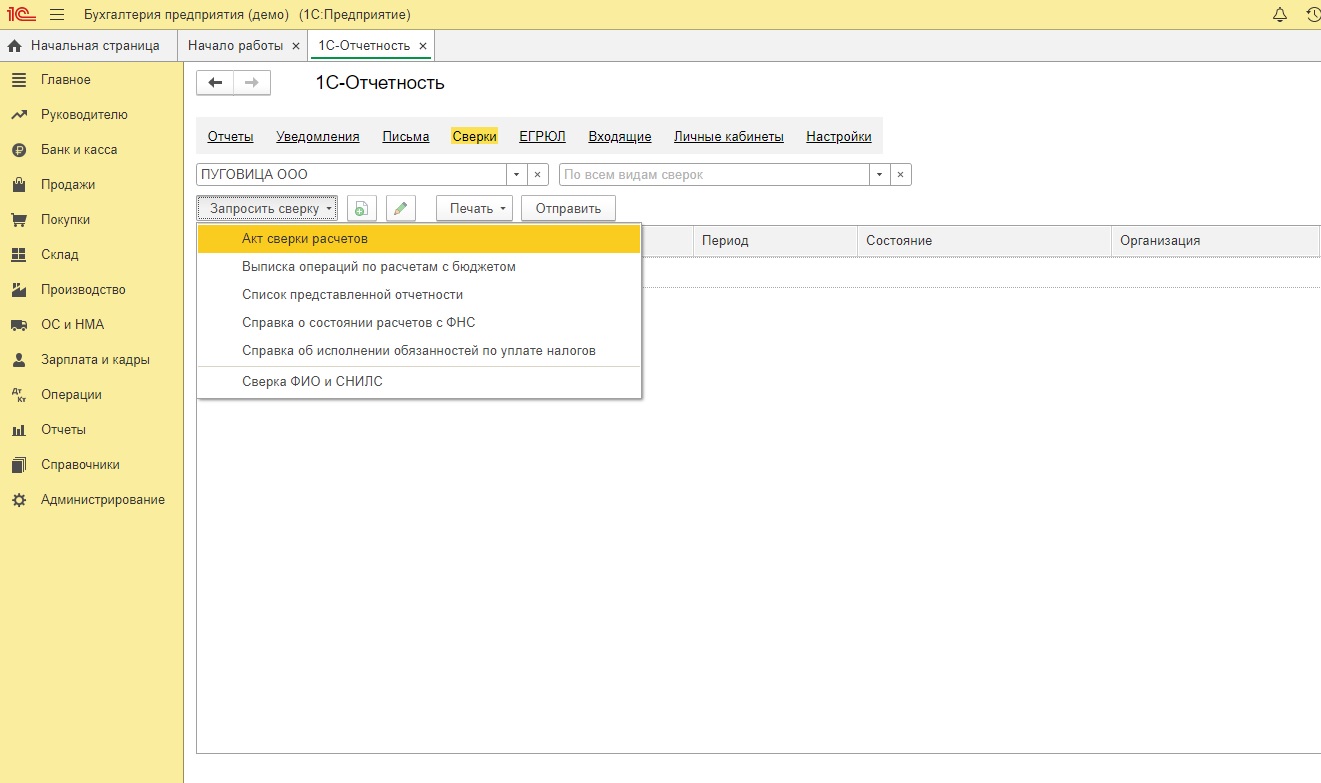Sort by Период column header
The image size is (1321, 783).
coord(775,241)
